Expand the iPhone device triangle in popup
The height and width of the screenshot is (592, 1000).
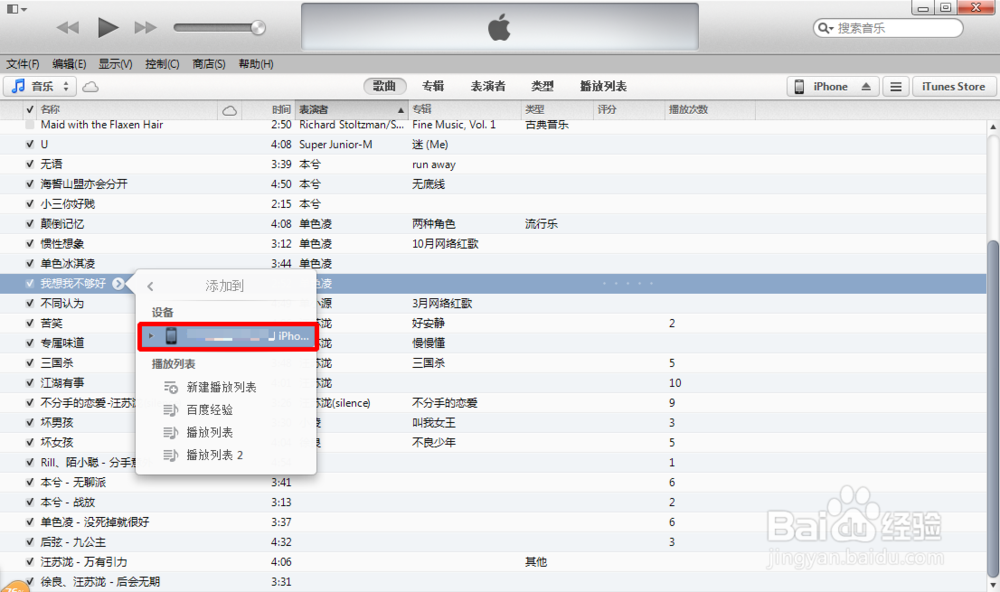[151, 336]
